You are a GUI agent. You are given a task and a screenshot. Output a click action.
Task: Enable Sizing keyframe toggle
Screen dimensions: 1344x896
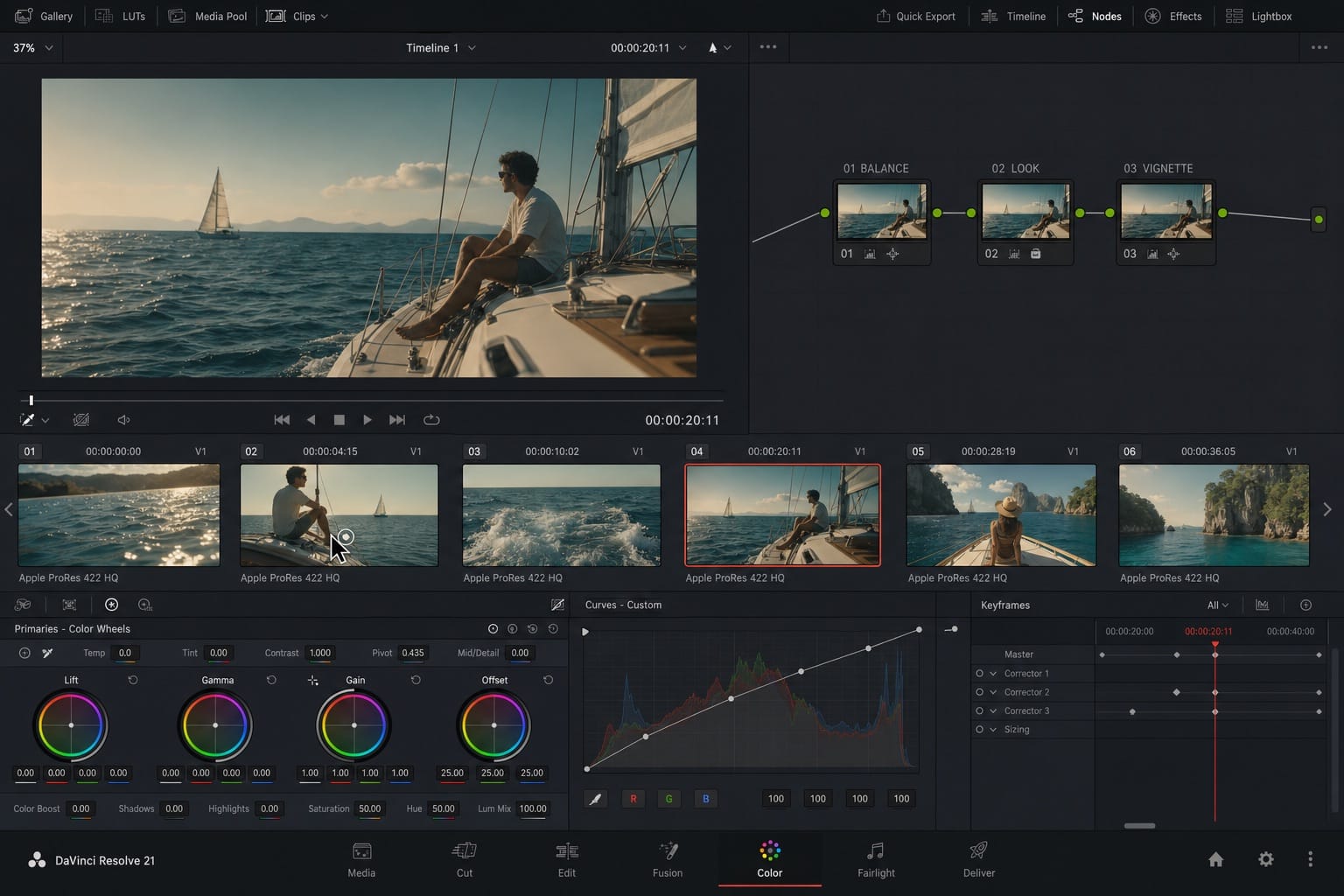coord(979,730)
